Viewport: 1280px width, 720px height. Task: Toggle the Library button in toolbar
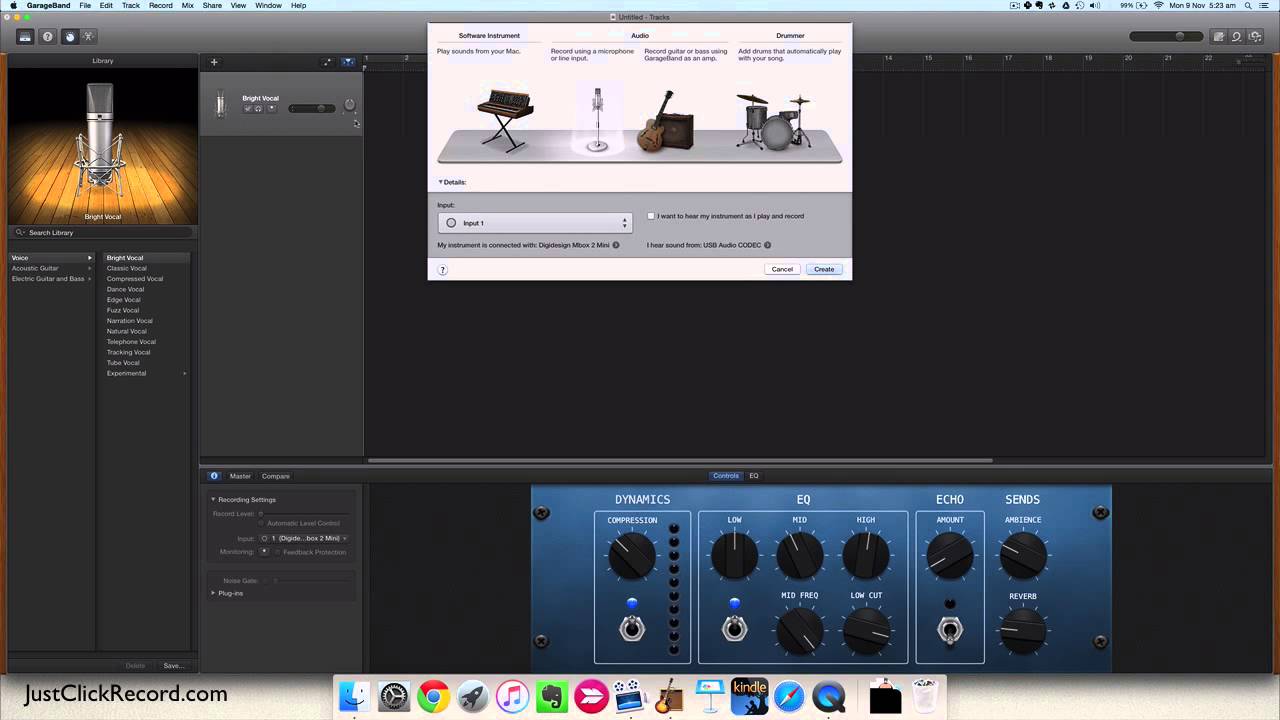pos(25,37)
